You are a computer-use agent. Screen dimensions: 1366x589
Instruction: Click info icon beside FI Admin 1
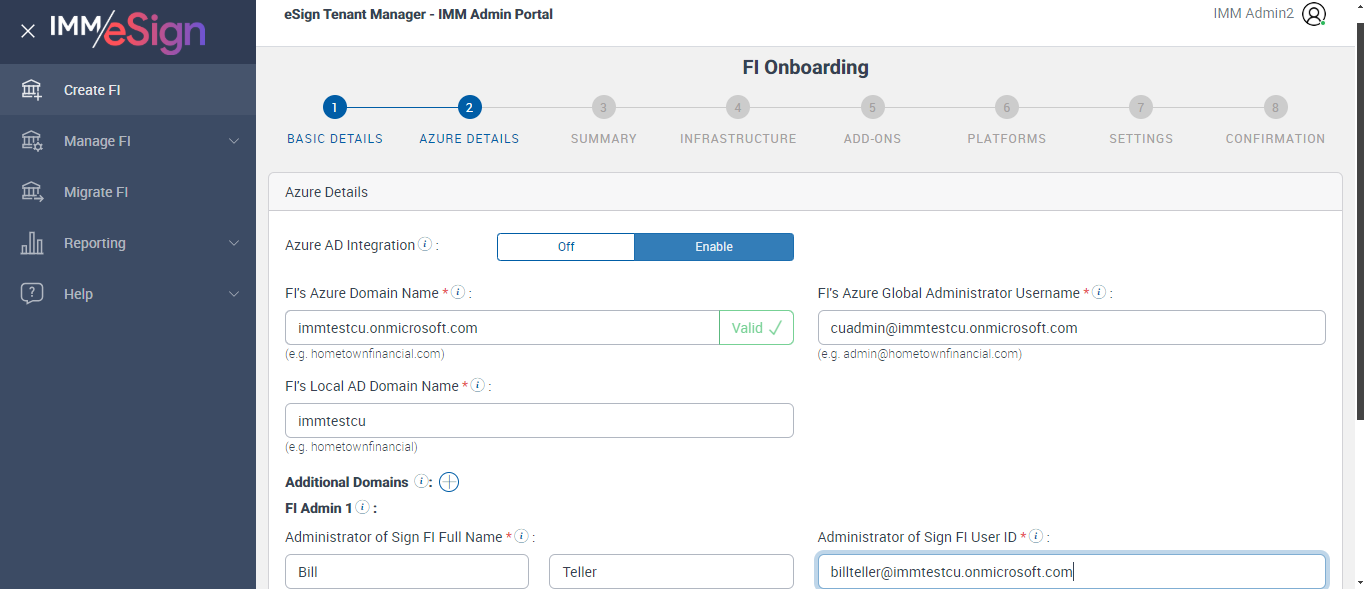[x=362, y=507]
